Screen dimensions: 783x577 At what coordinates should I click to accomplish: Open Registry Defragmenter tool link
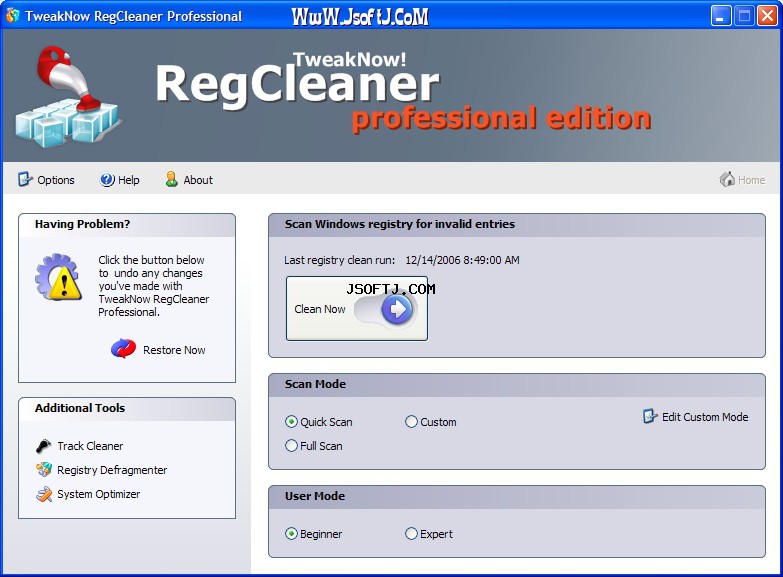coord(112,470)
